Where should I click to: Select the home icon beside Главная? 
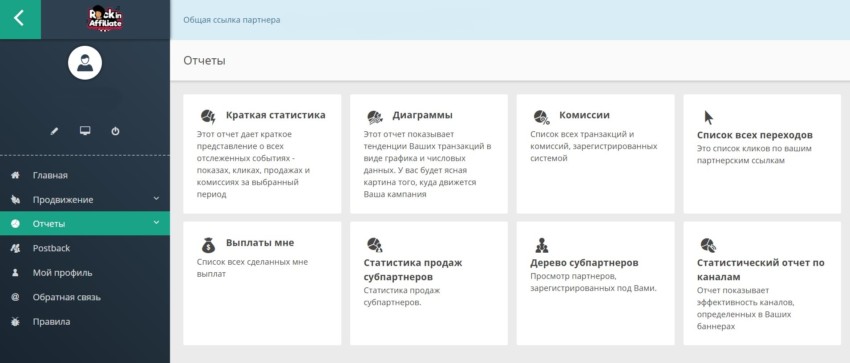click(x=15, y=175)
